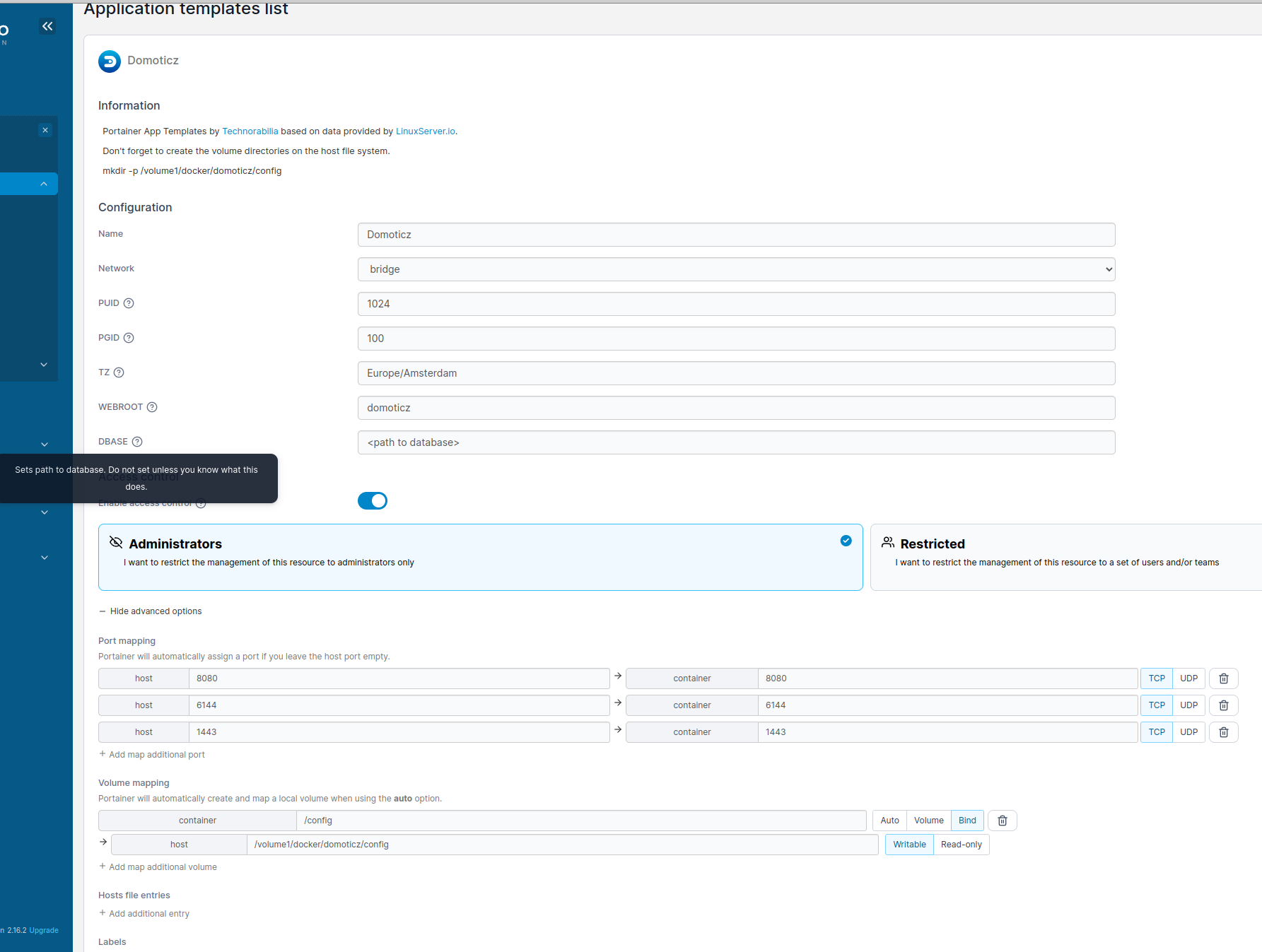This screenshot has width=1262, height=952.
Task: Expand the sidebar chevron beside the DBASE row
Action: [45, 445]
